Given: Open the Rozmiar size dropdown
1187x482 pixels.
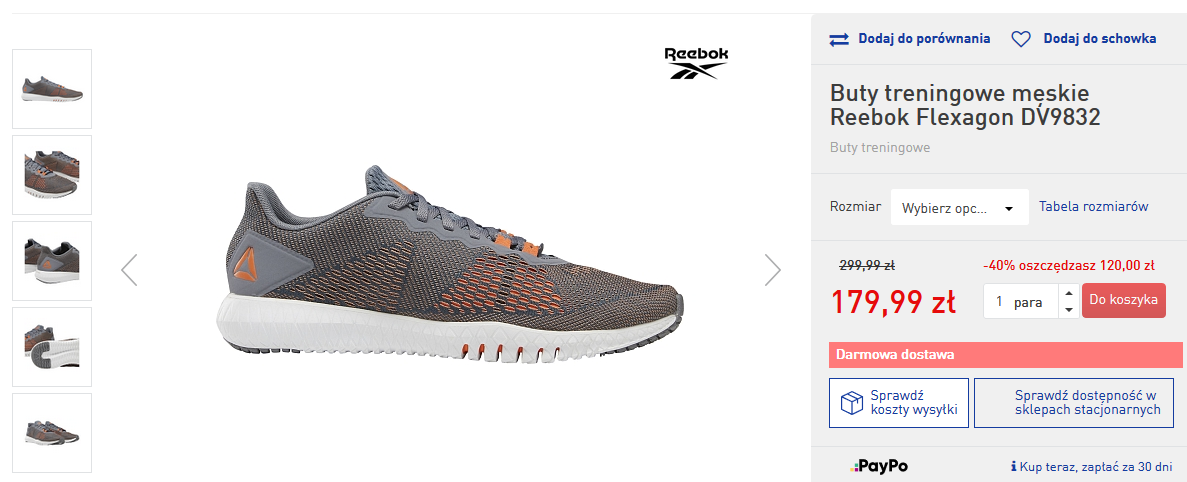Looking at the screenshot, I should pos(959,207).
